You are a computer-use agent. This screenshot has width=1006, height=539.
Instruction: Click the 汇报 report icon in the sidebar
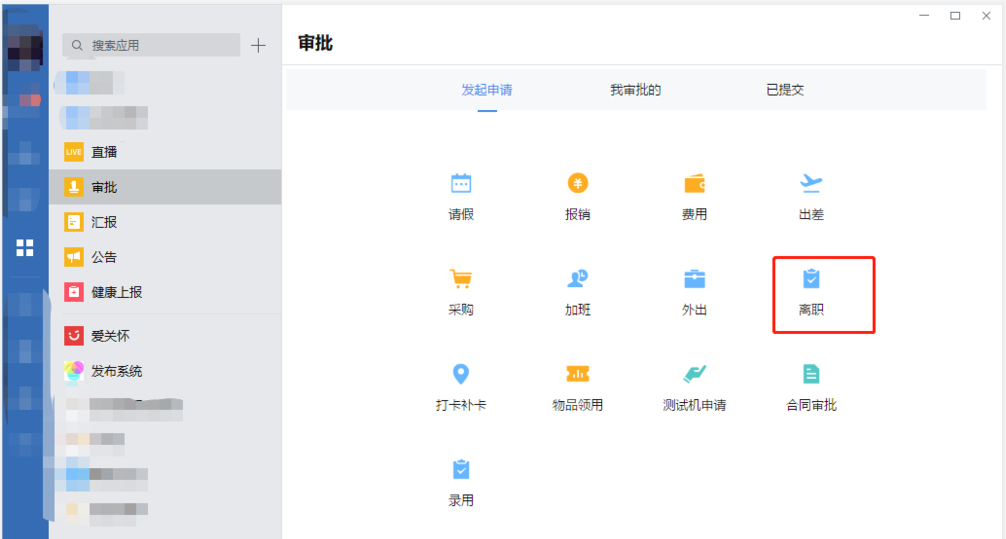pos(74,222)
